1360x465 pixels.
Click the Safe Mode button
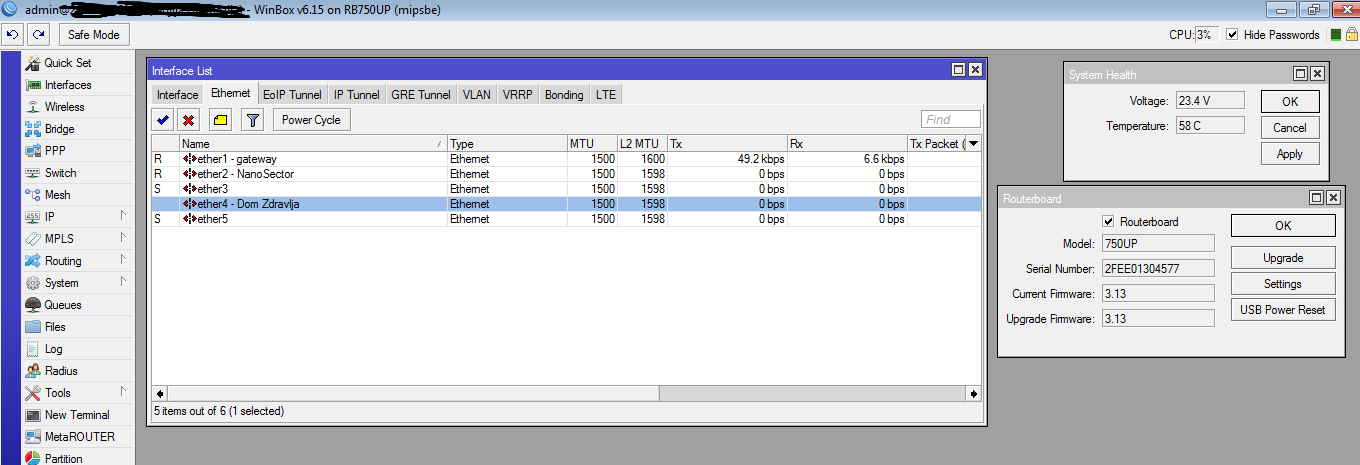point(94,35)
